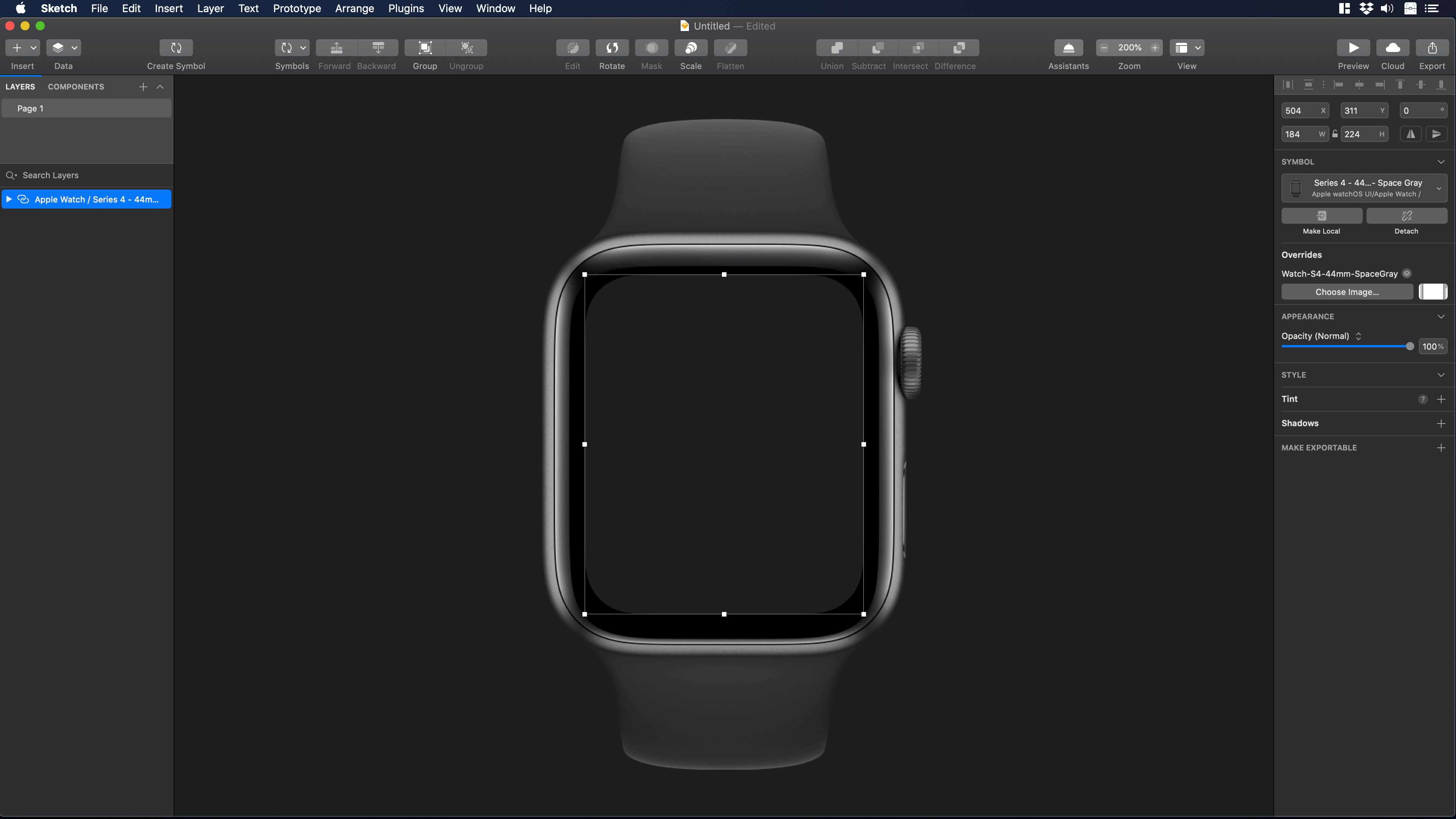Flip the selection horizontally
The width and height of the screenshot is (1456, 819).
(1410, 134)
